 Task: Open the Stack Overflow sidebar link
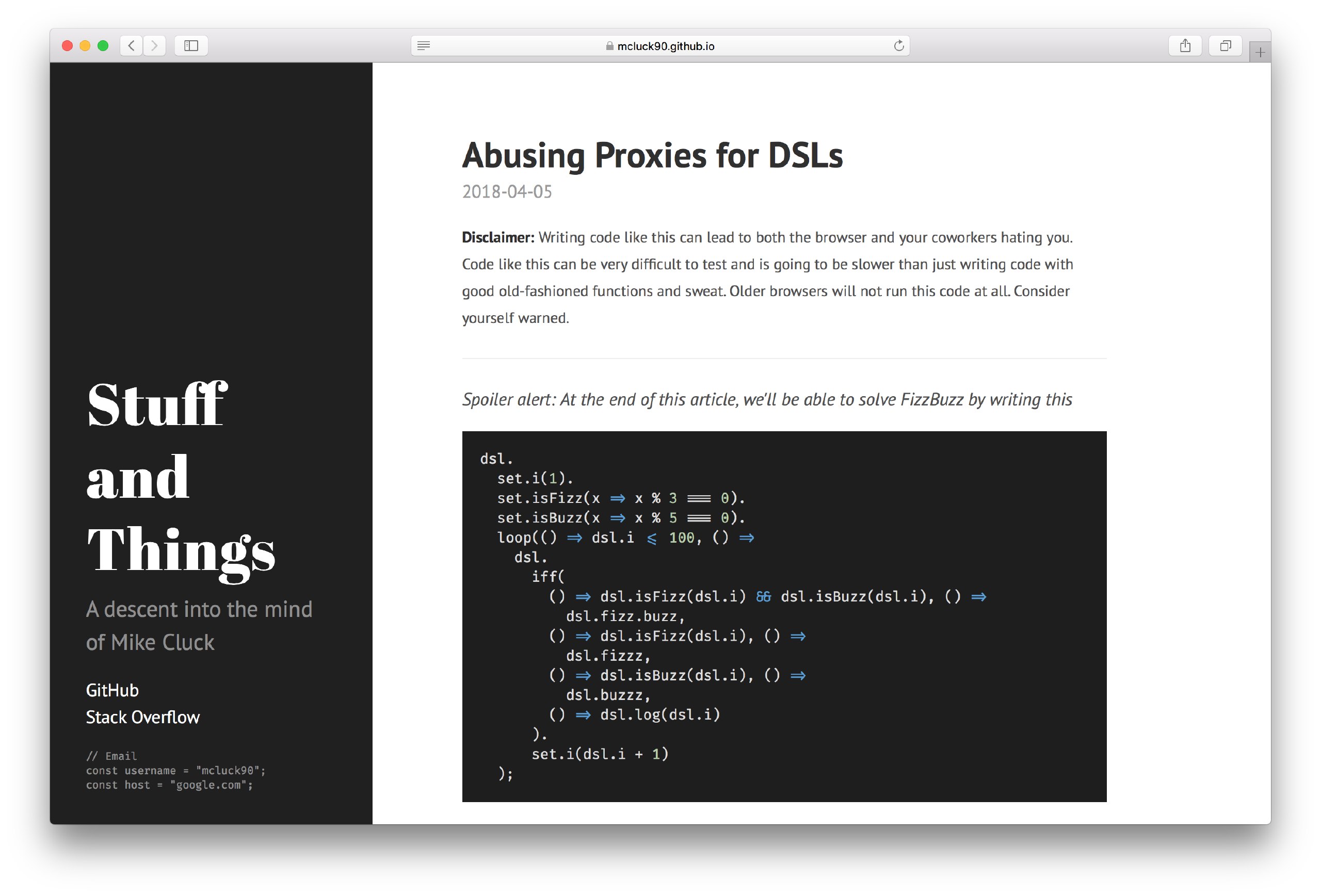[x=142, y=717]
